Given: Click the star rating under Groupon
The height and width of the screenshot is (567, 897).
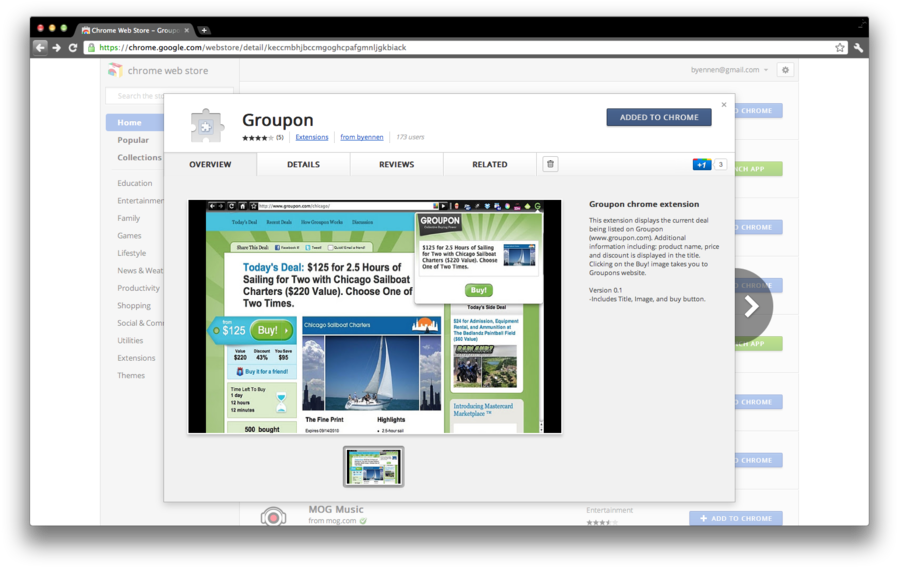Looking at the screenshot, I should [x=257, y=137].
